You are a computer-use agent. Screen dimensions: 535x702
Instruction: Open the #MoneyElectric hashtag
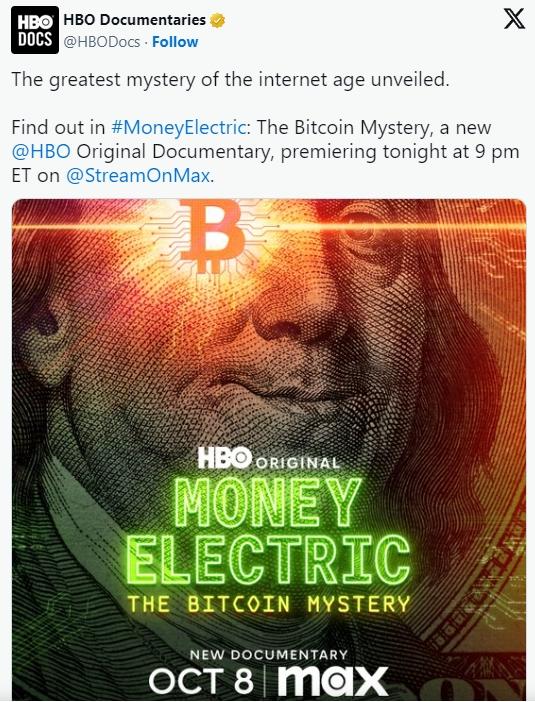tap(178, 128)
